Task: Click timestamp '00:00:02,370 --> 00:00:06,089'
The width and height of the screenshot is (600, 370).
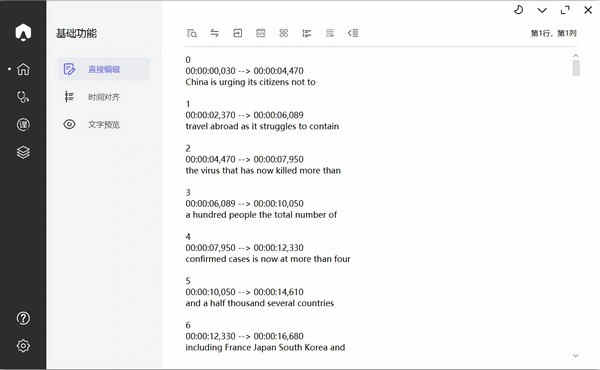Action: (x=245, y=115)
